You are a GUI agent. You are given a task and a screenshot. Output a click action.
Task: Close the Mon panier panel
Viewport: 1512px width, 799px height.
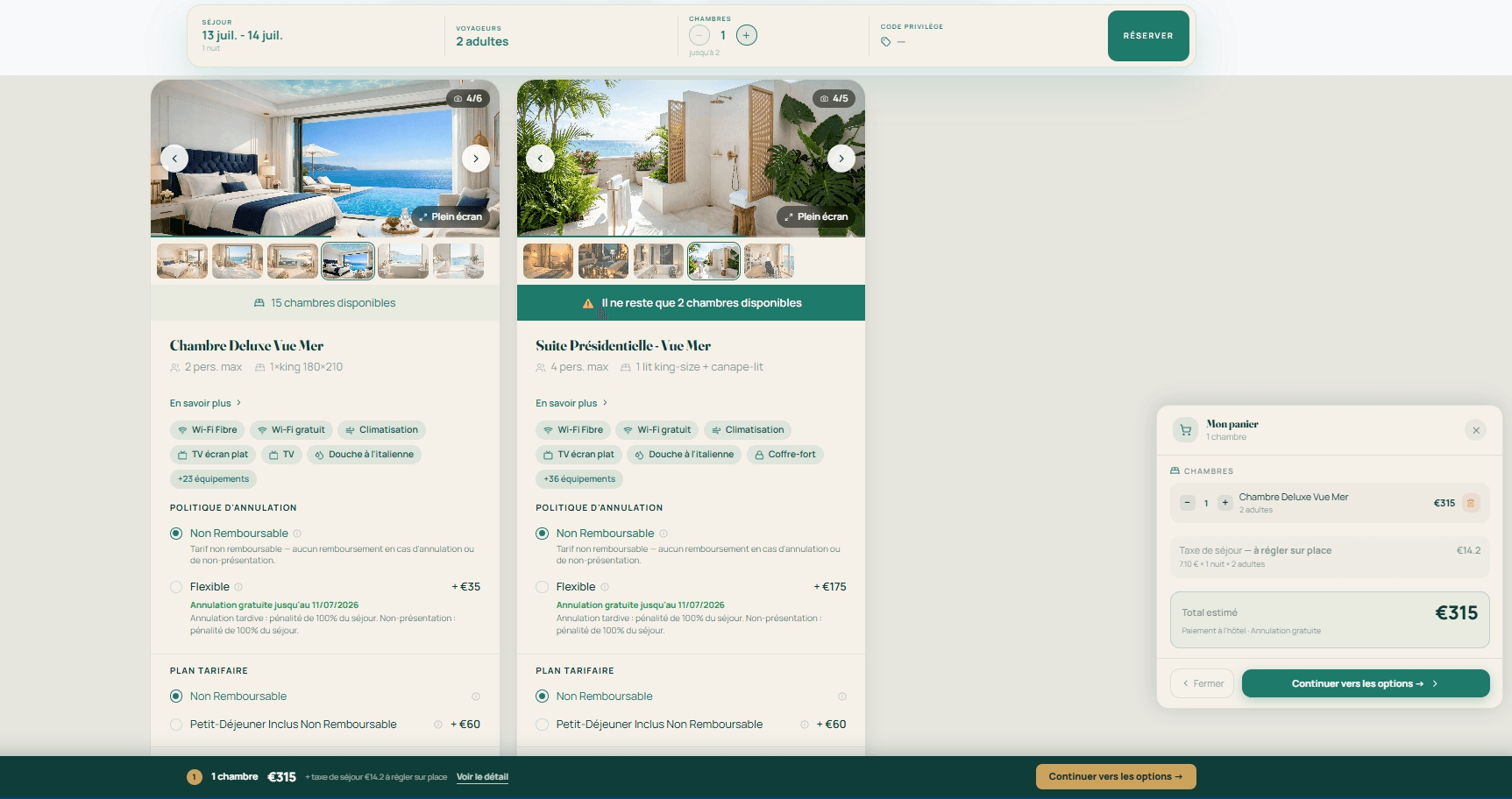[1476, 430]
